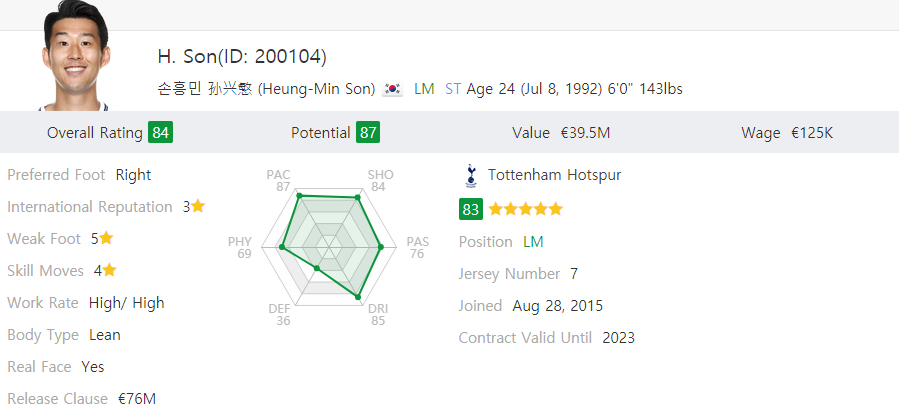The height and width of the screenshot is (416, 899).
Task: Click the South Korea flag icon
Action: [392, 89]
